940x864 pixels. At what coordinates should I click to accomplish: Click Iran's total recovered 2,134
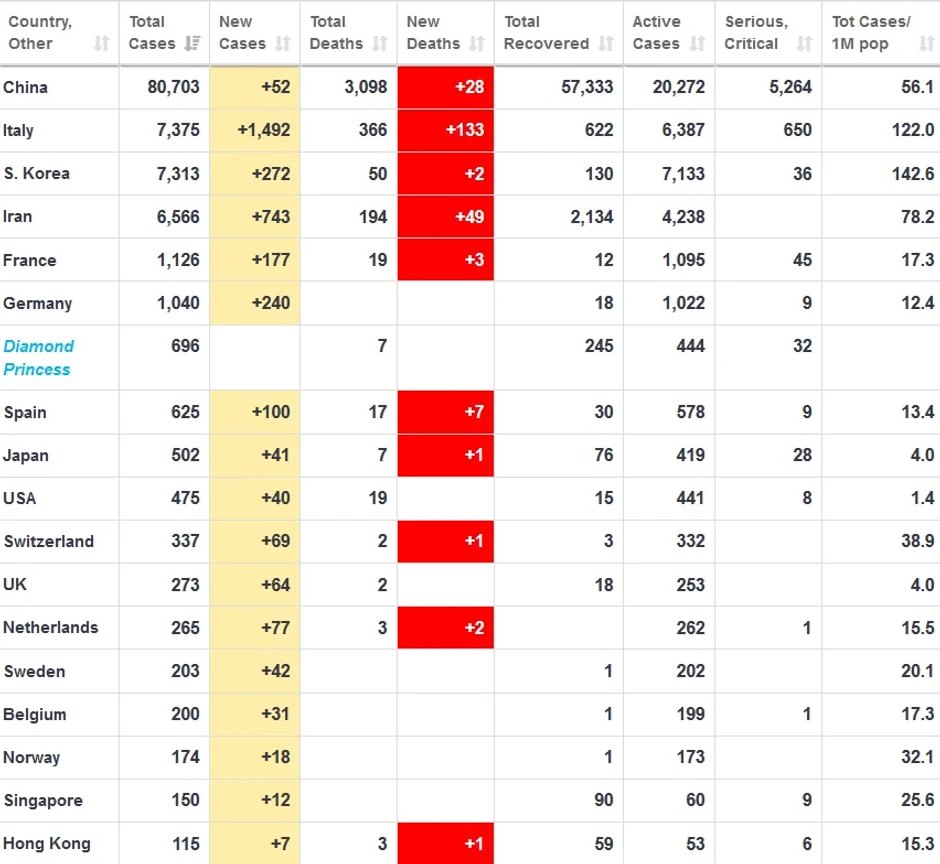[x=592, y=216]
